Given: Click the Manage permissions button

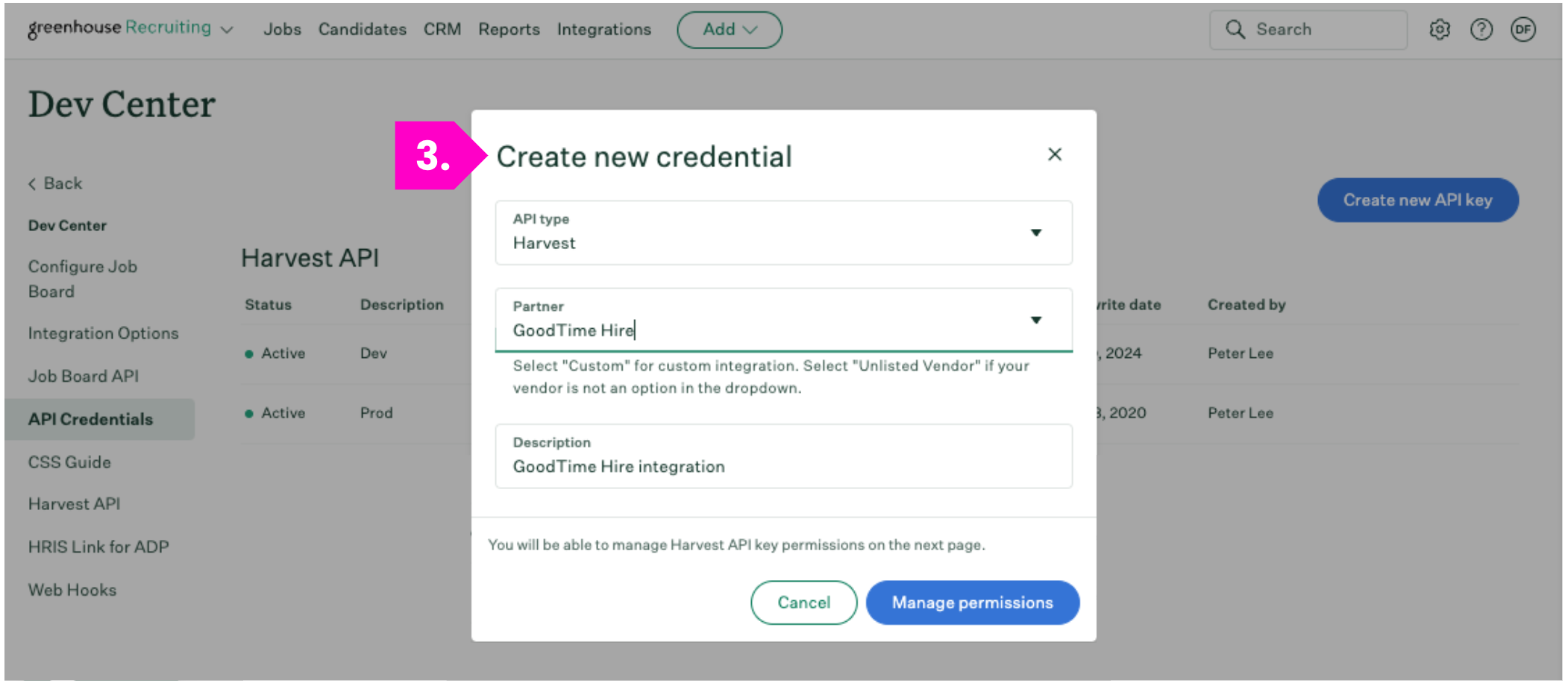Looking at the screenshot, I should [x=972, y=602].
